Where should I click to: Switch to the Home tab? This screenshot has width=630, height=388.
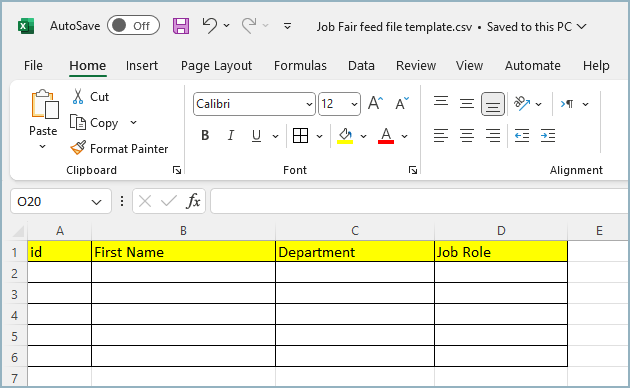[x=88, y=65]
